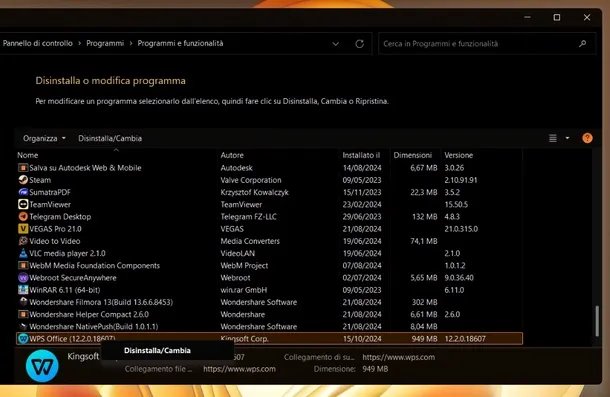Click the WinRAR 6.11 icon

[x=23, y=290]
